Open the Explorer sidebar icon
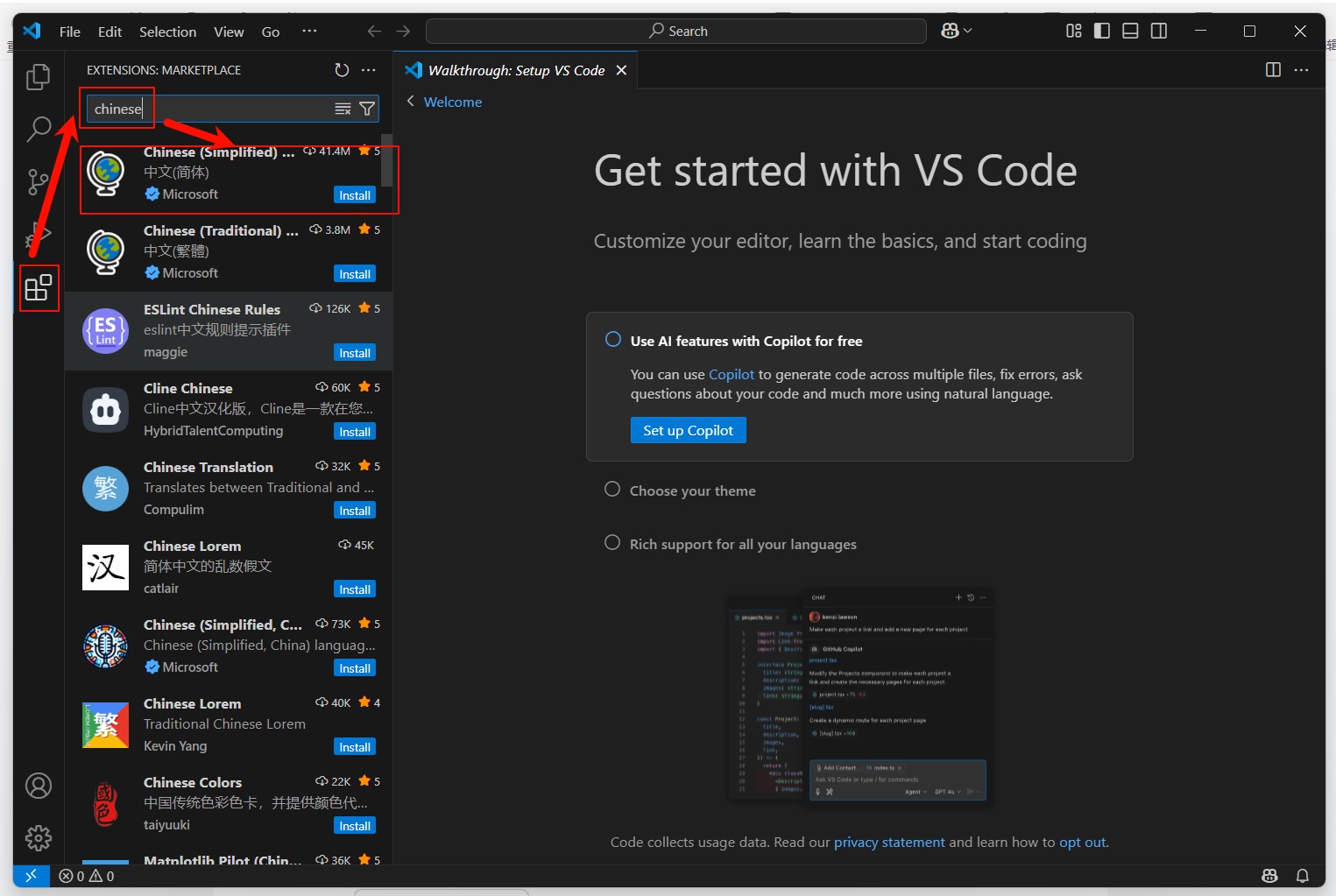This screenshot has height=896, width=1336. click(x=39, y=76)
